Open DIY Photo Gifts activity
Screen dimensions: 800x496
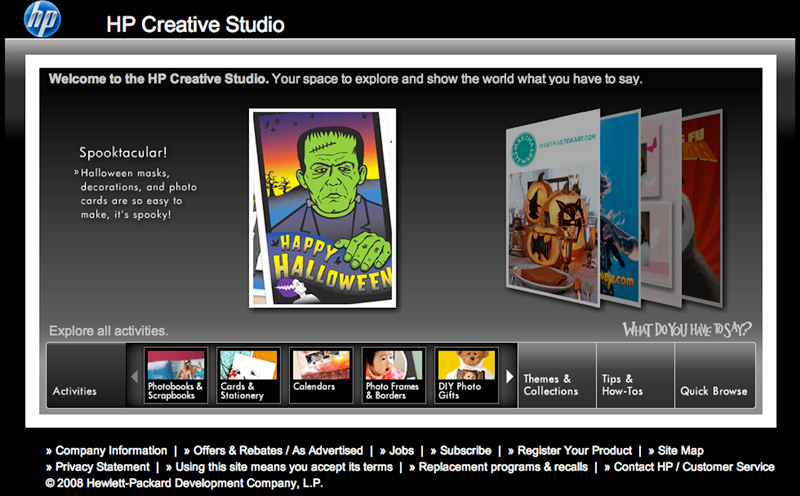[x=466, y=376]
